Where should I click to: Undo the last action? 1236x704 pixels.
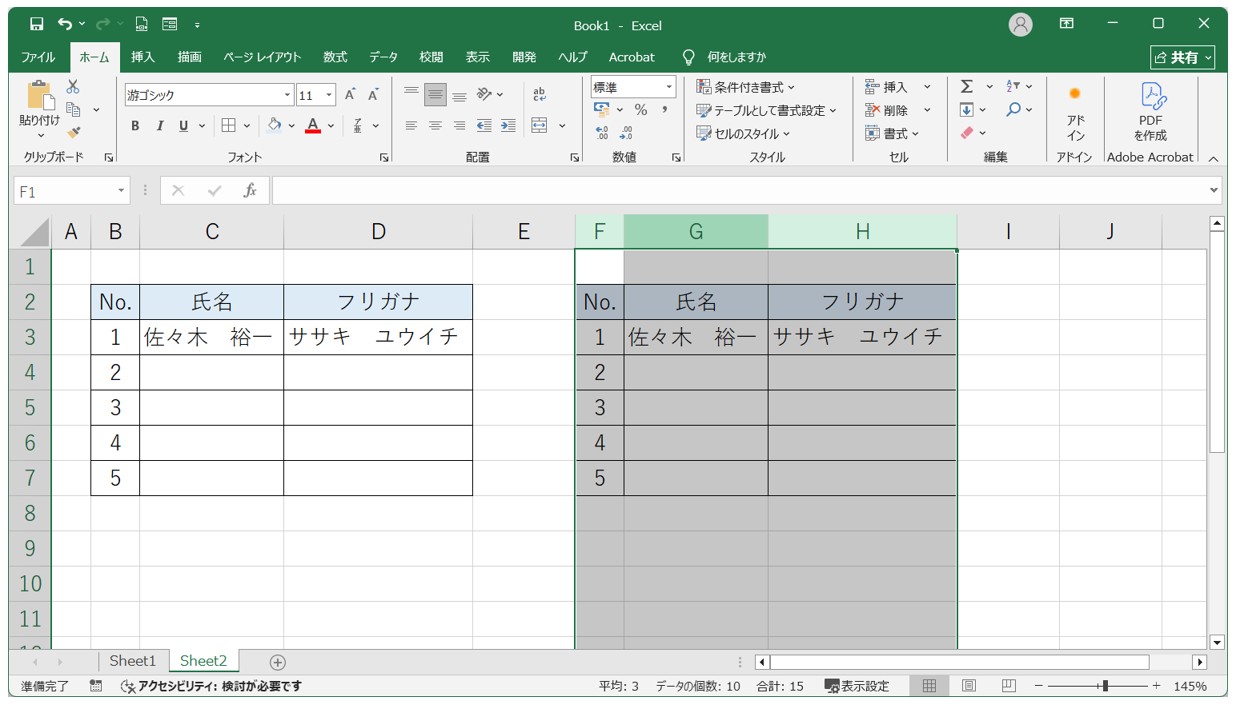[64, 24]
